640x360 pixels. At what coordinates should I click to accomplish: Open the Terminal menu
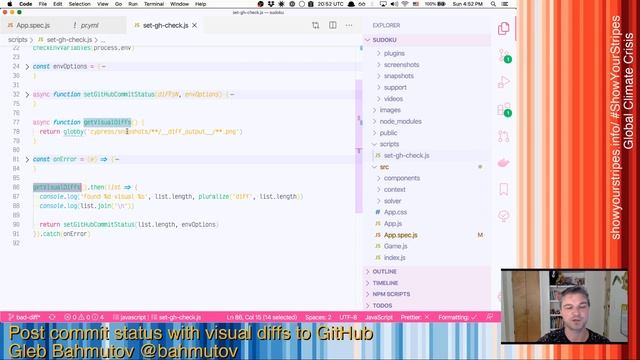click(x=154, y=4)
